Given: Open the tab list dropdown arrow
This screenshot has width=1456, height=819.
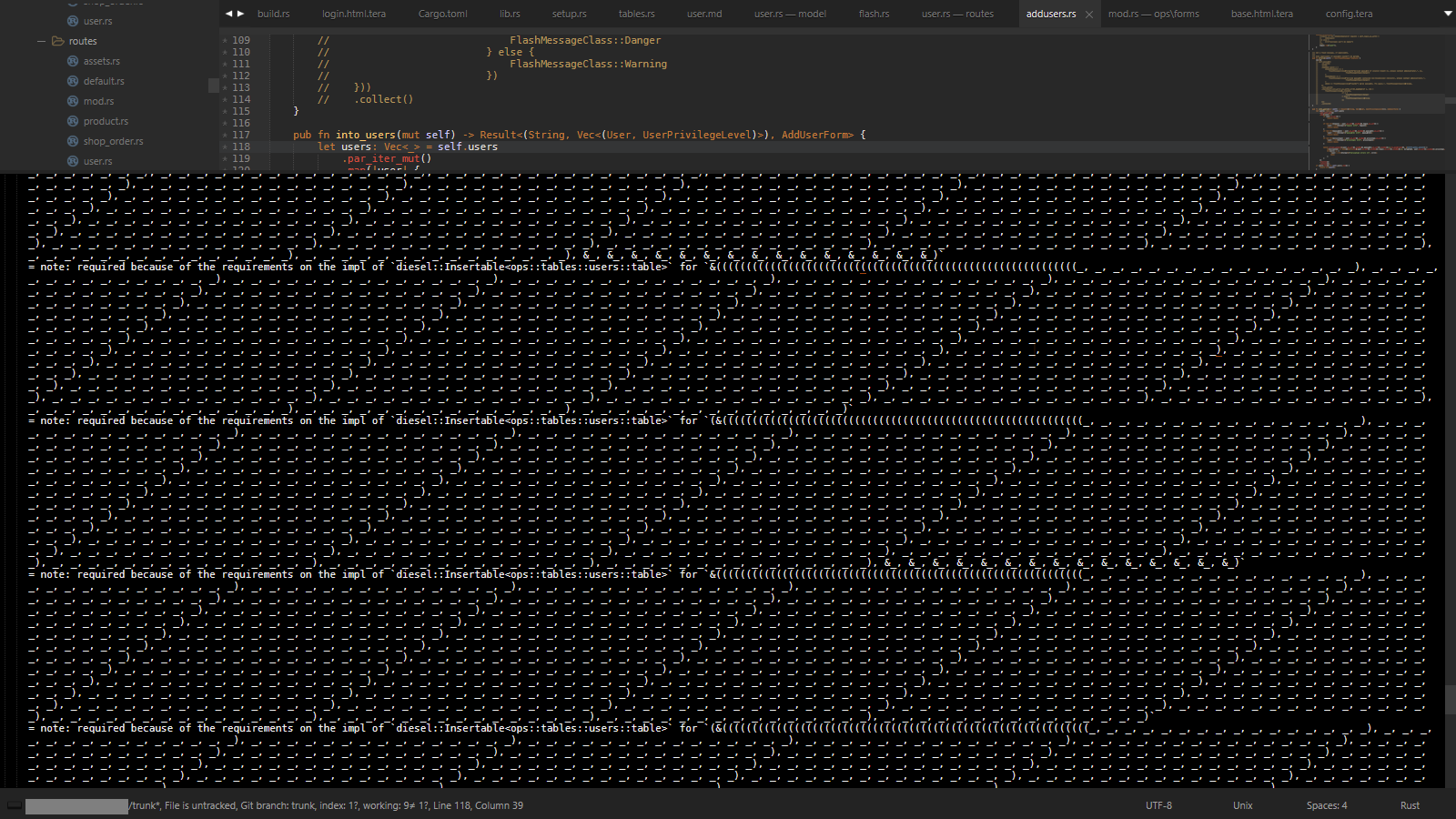Looking at the screenshot, I should (x=1448, y=14).
